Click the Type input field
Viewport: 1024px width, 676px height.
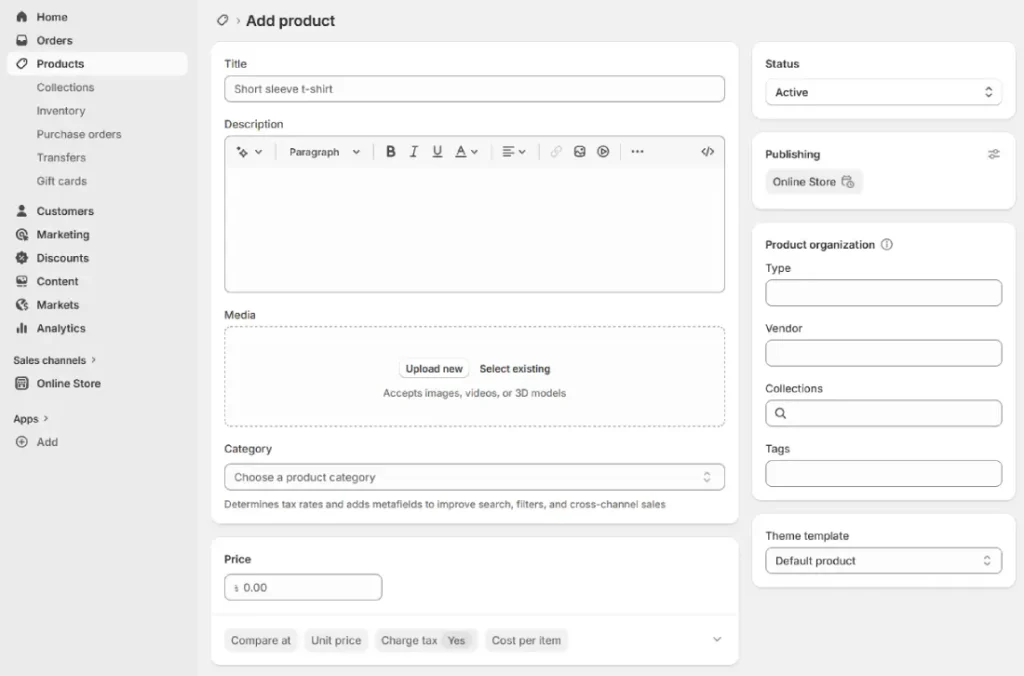point(883,293)
